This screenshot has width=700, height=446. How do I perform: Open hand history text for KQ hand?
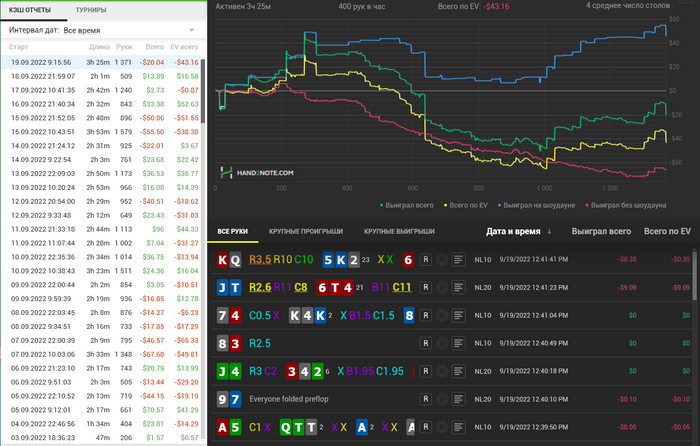[458, 259]
